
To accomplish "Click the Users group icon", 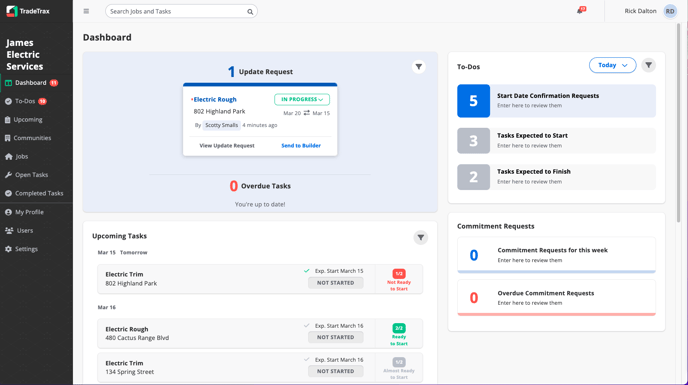I will 9,230.
